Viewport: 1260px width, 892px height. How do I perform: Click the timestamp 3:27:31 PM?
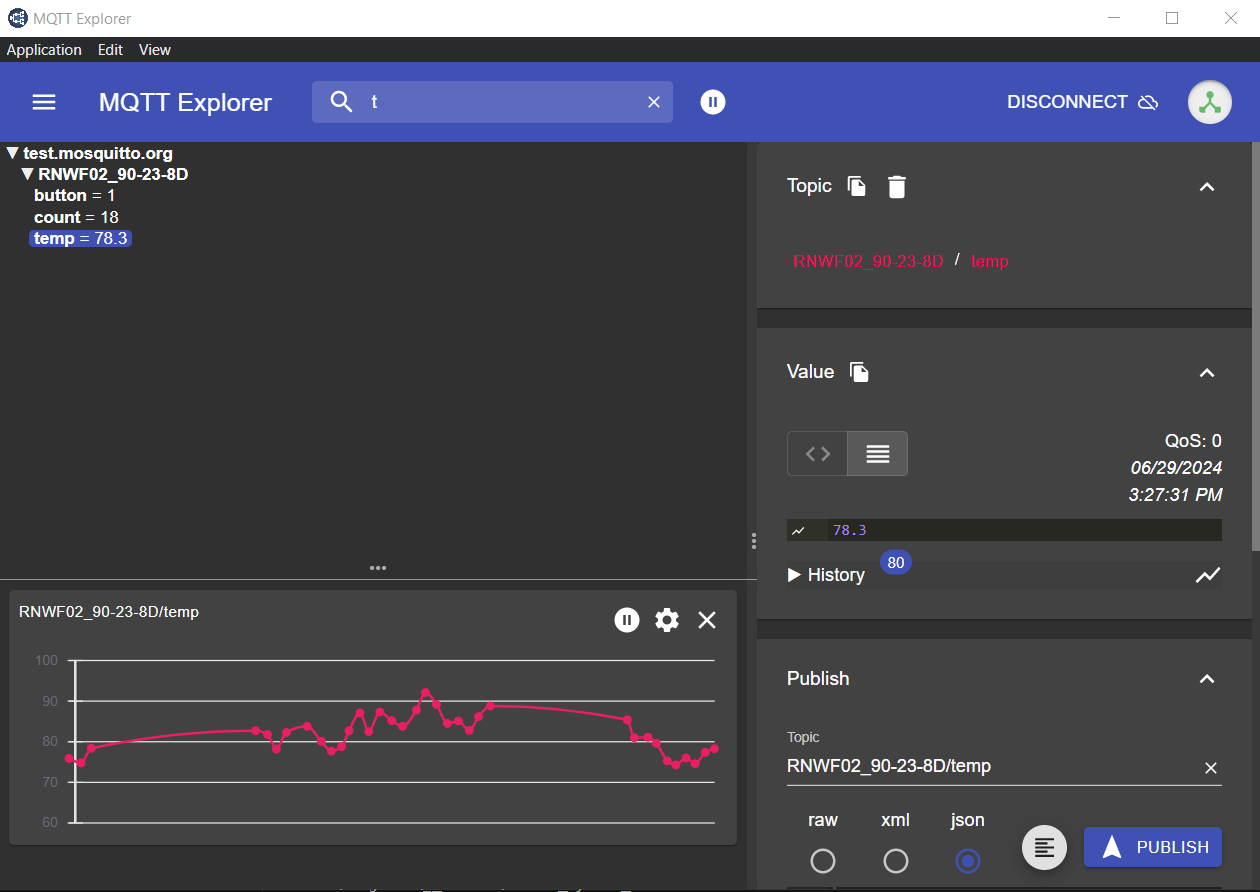click(1175, 494)
